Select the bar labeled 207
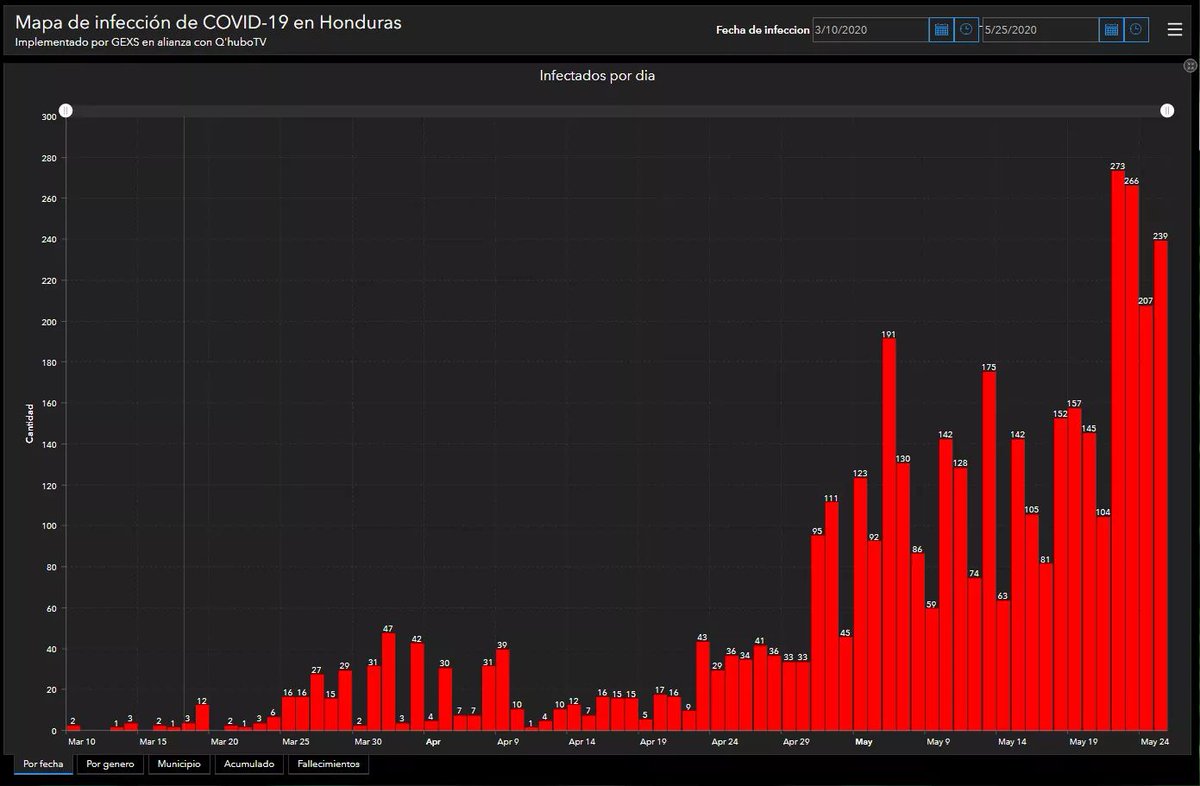The width and height of the screenshot is (1200, 786). [1146, 519]
